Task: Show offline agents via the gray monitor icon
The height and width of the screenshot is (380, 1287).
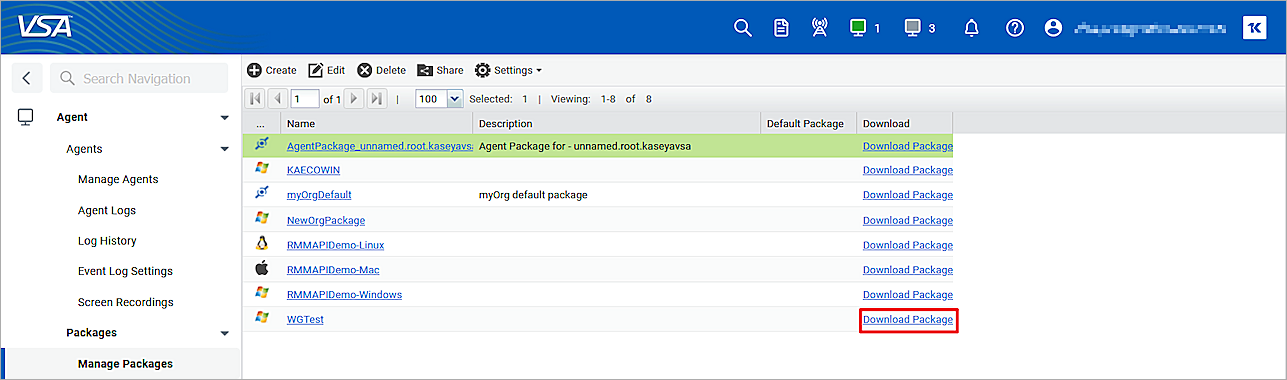Action: click(911, 28)
